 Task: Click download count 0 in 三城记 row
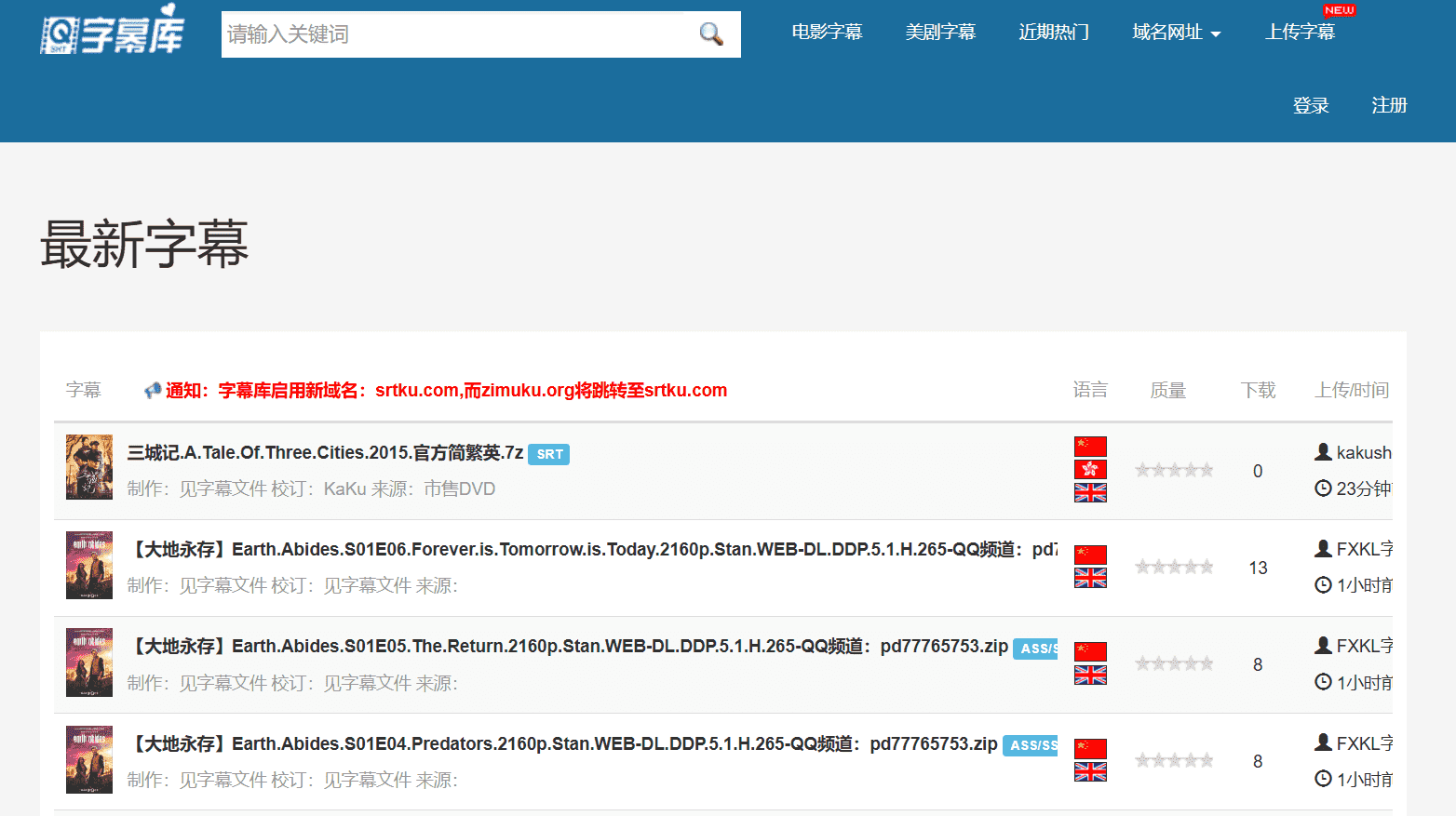click(1258, 471)
